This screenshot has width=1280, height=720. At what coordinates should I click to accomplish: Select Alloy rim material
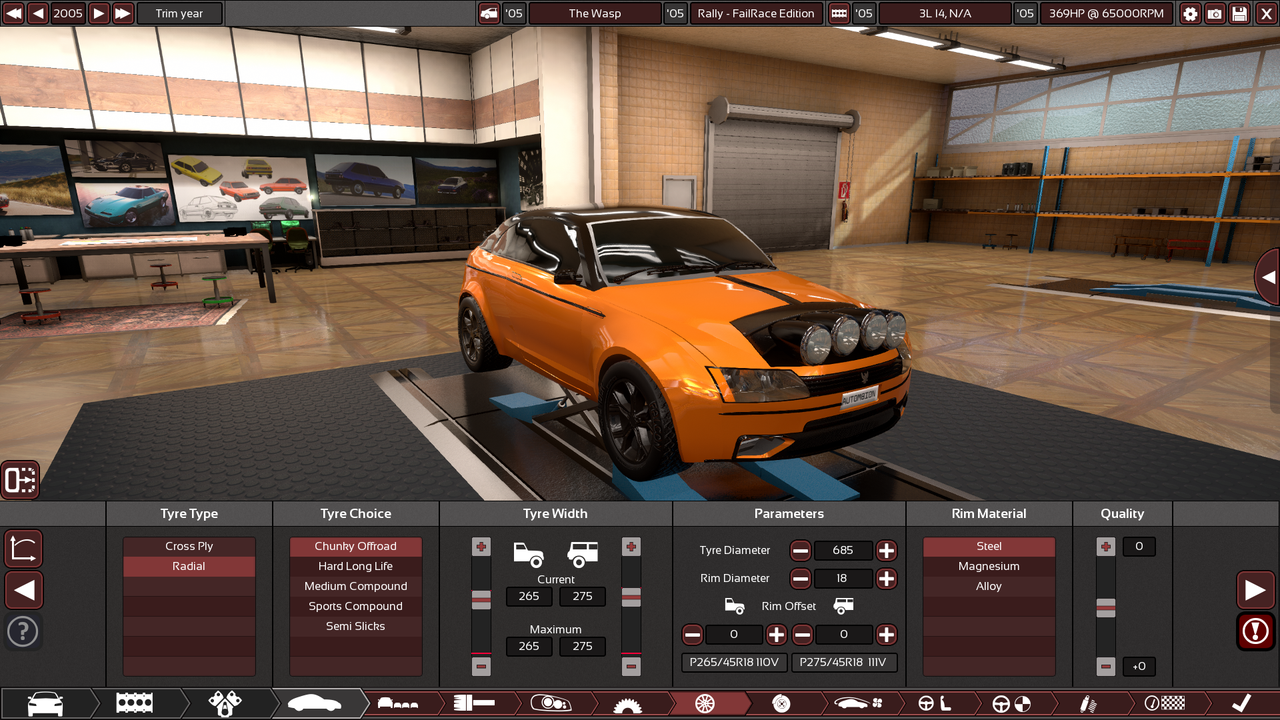click(x=989, y=586)
